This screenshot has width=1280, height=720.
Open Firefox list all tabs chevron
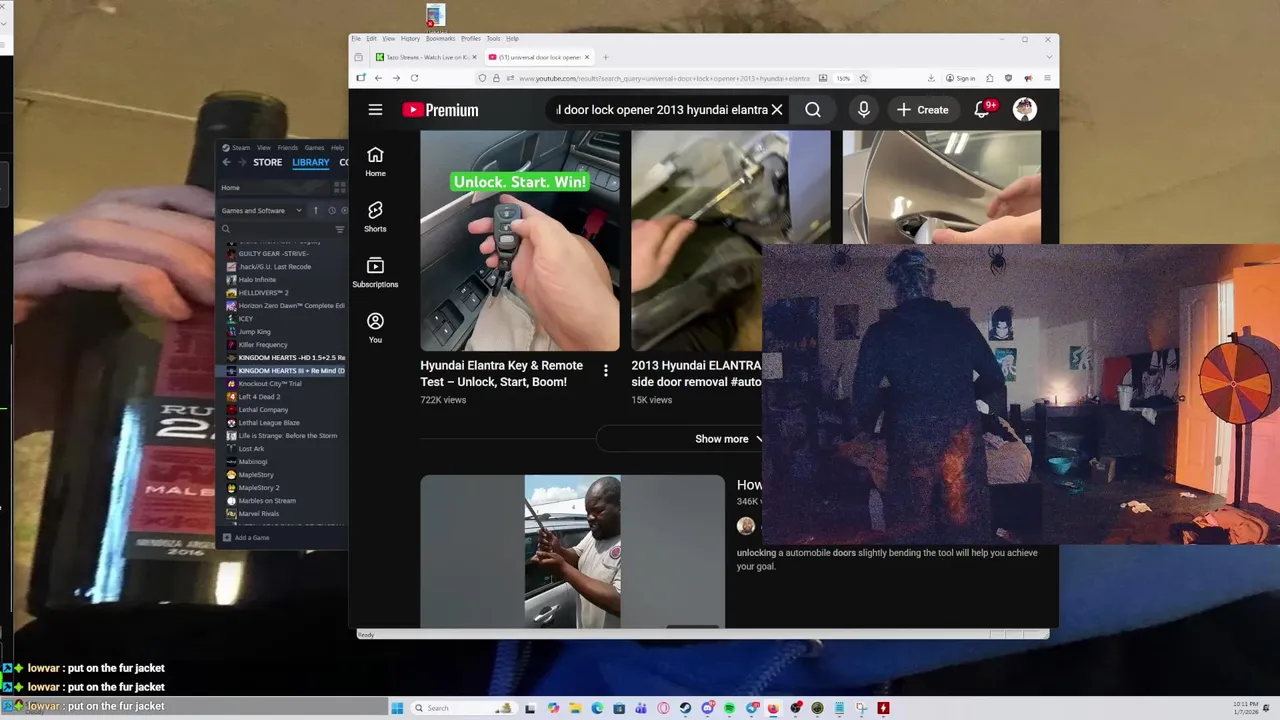click(1048, 57)
